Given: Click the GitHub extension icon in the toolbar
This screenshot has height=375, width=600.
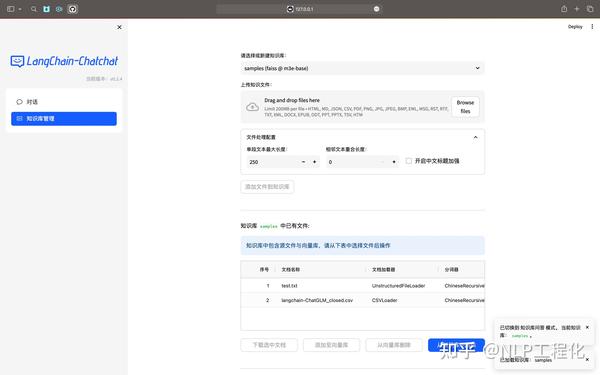Looking at the screenshot, I should 72,9.
